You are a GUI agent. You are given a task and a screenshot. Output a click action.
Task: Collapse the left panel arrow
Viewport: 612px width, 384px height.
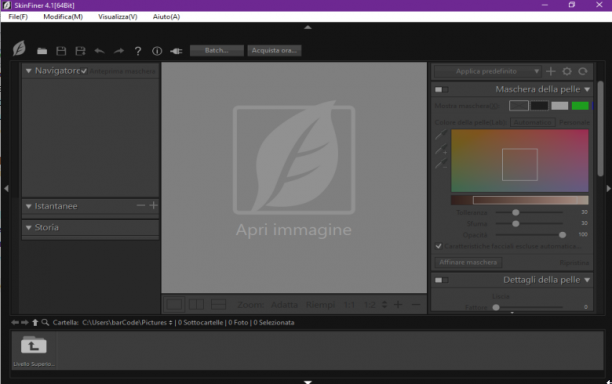point(6,188)
